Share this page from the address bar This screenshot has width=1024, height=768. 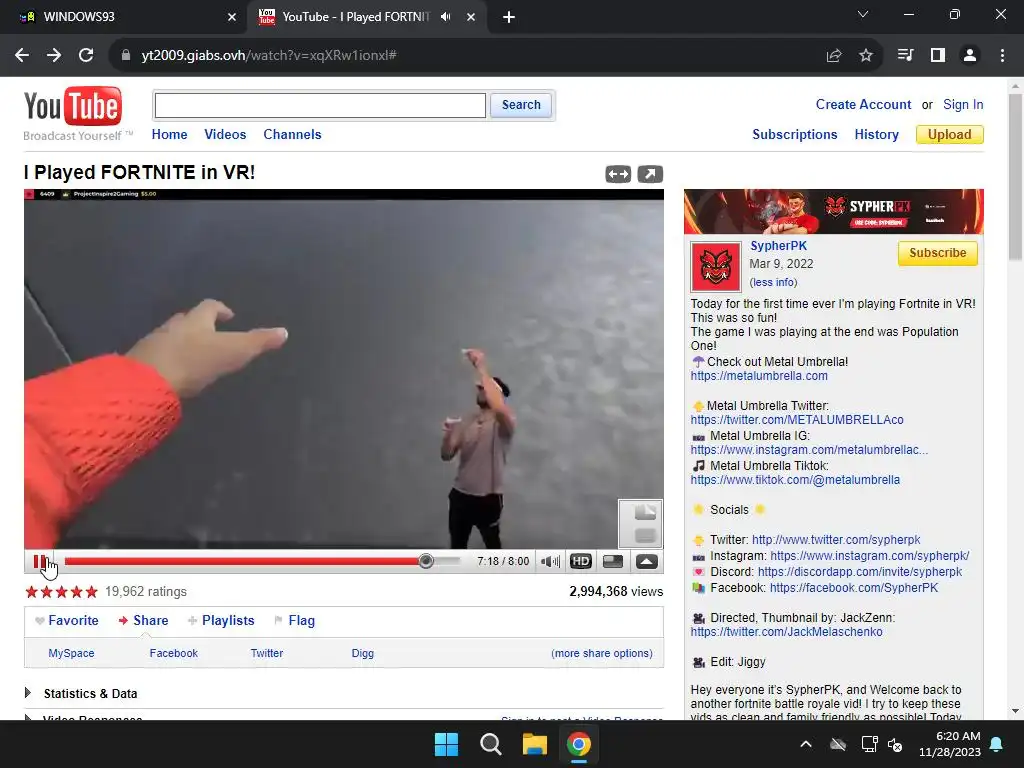(x=833, y=56)
